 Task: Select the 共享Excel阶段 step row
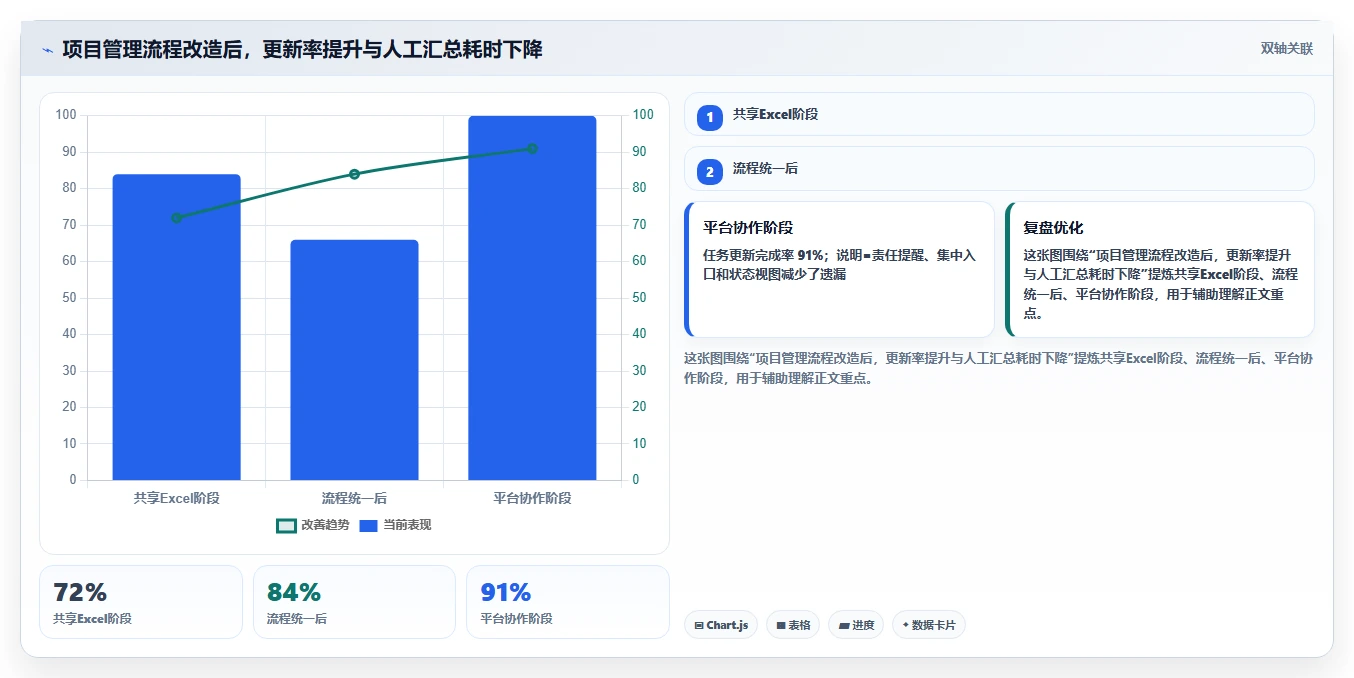point(999,114)
